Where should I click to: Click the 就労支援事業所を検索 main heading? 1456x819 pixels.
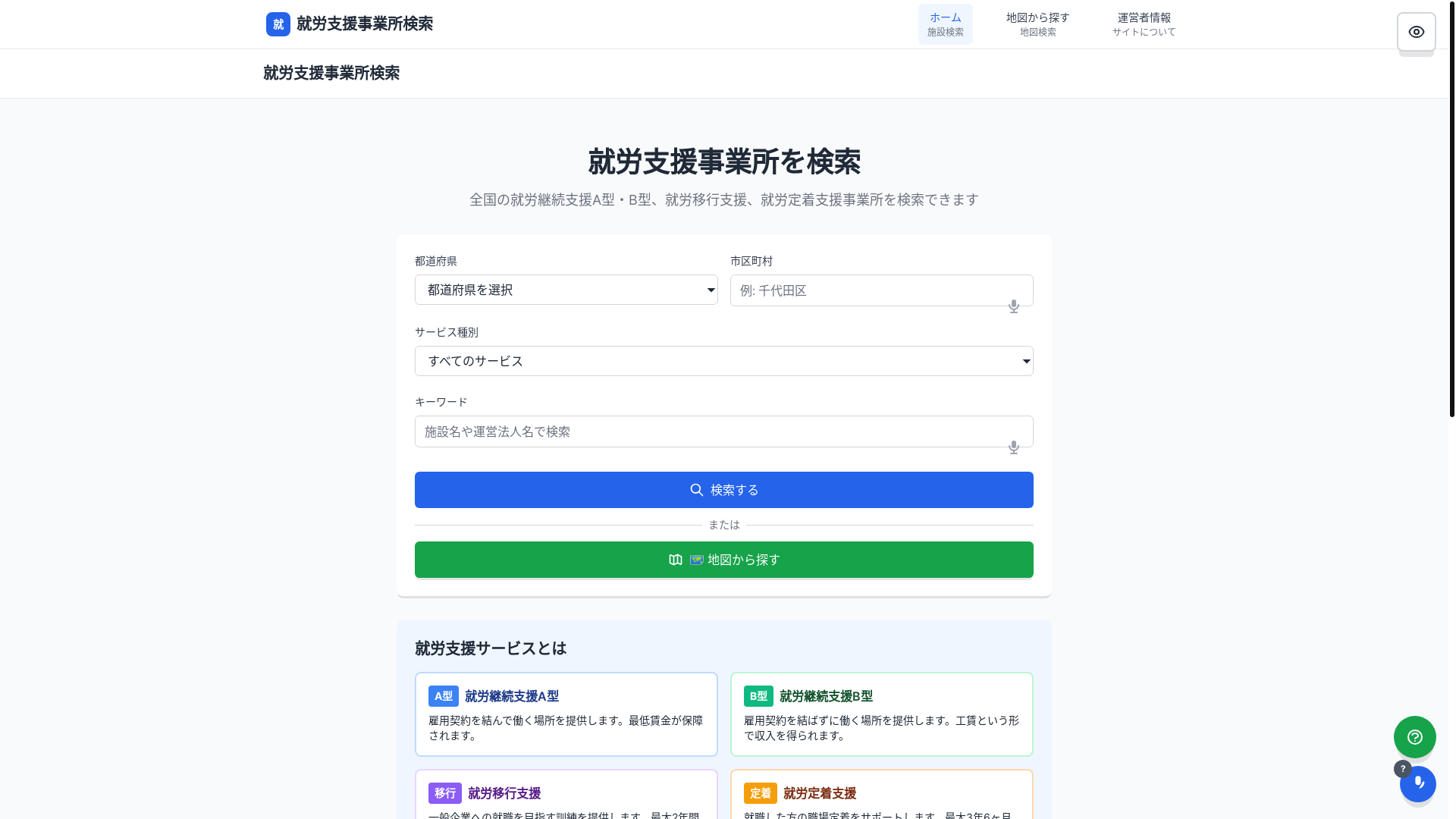724,162
